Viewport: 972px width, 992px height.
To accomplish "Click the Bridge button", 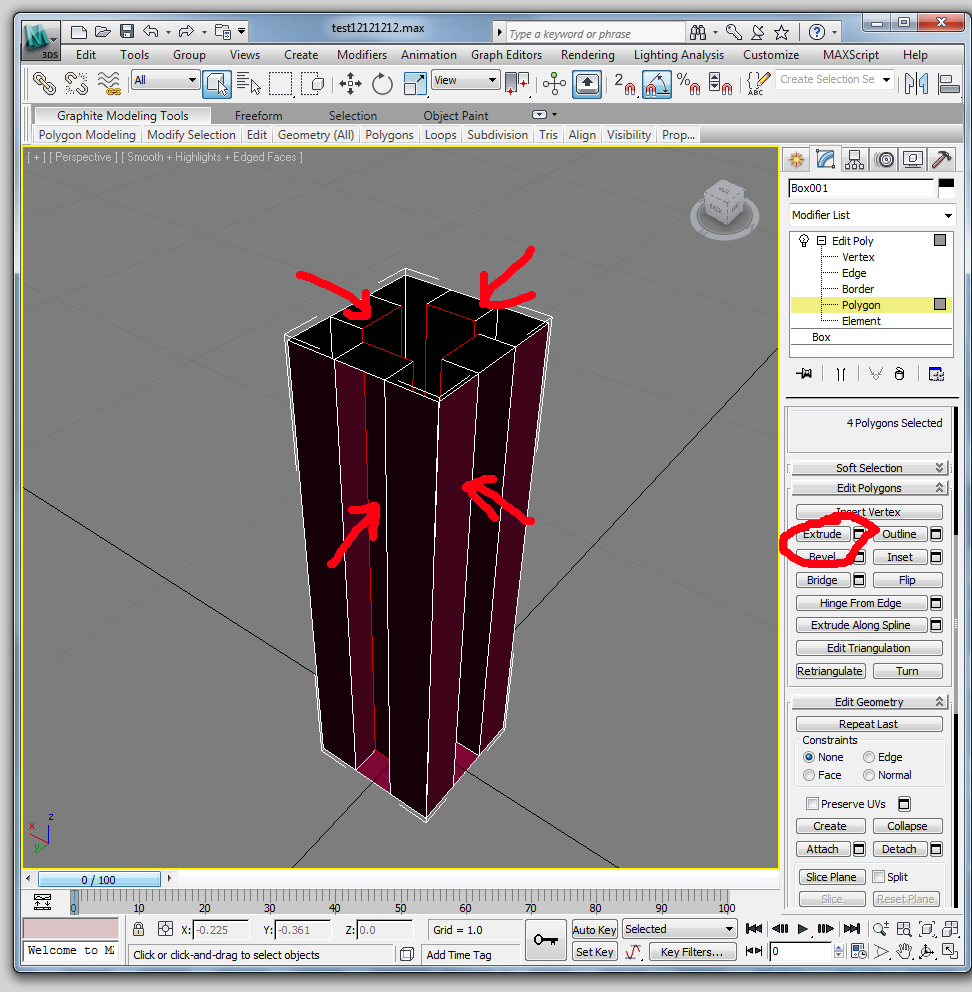I will (822, 580).
